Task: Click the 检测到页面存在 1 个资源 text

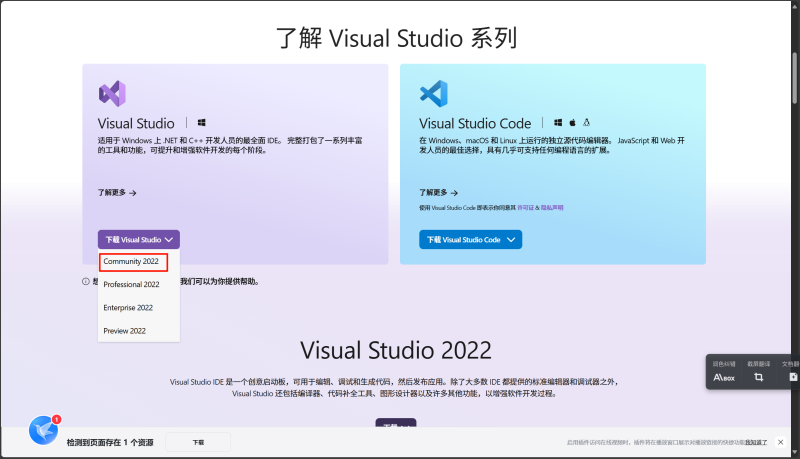Action: [x=110, y=442]
